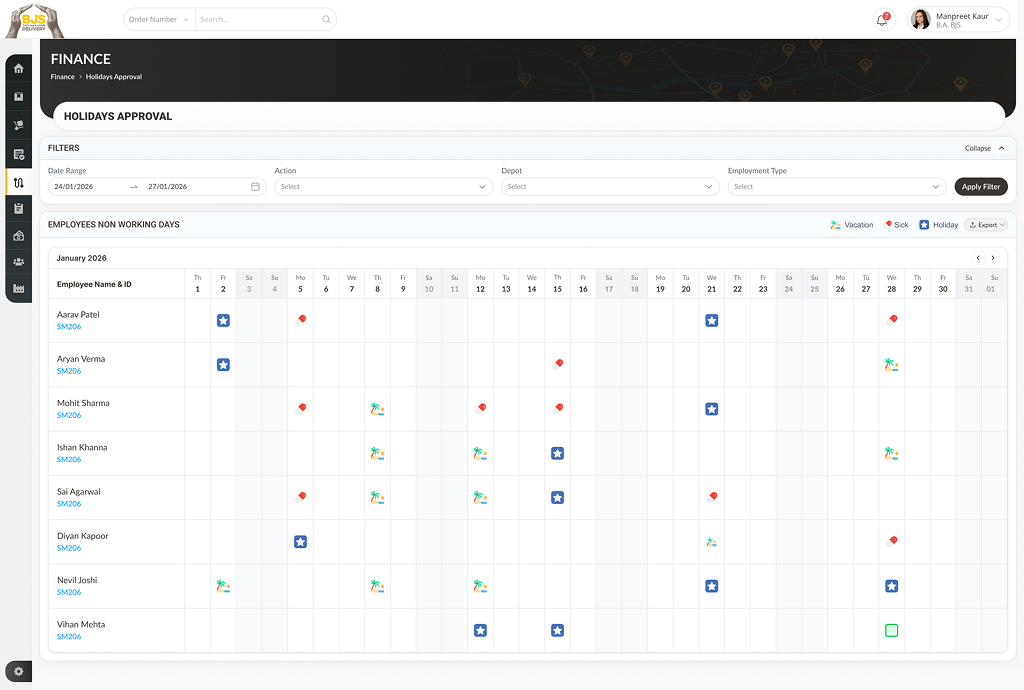Select Vihan Mehta's green box on Wednesday 28
1024x690 pixels.
pos(891,630)
